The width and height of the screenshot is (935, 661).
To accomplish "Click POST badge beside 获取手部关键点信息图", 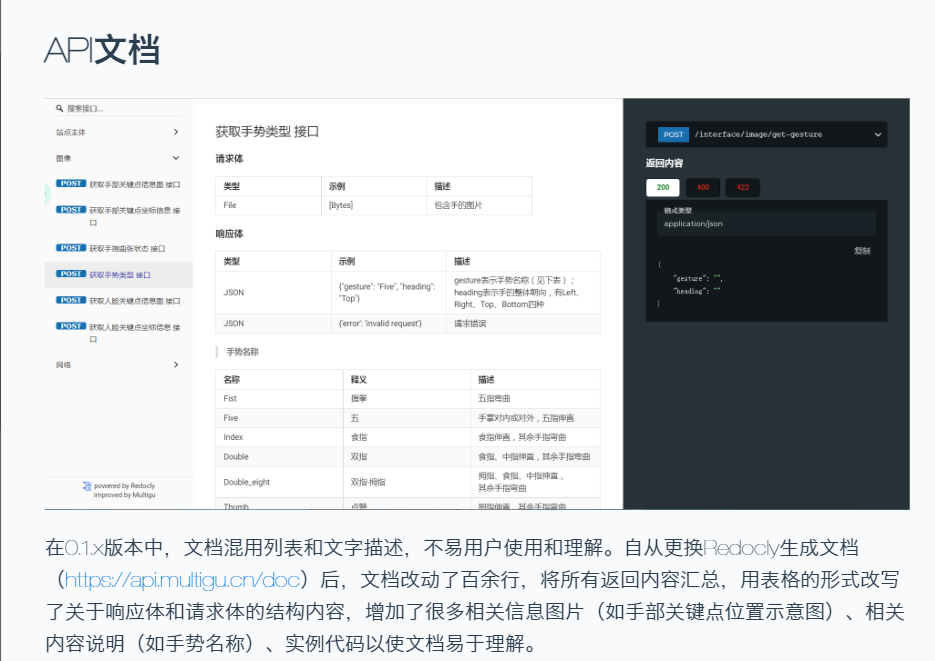I will coord(71,184).
